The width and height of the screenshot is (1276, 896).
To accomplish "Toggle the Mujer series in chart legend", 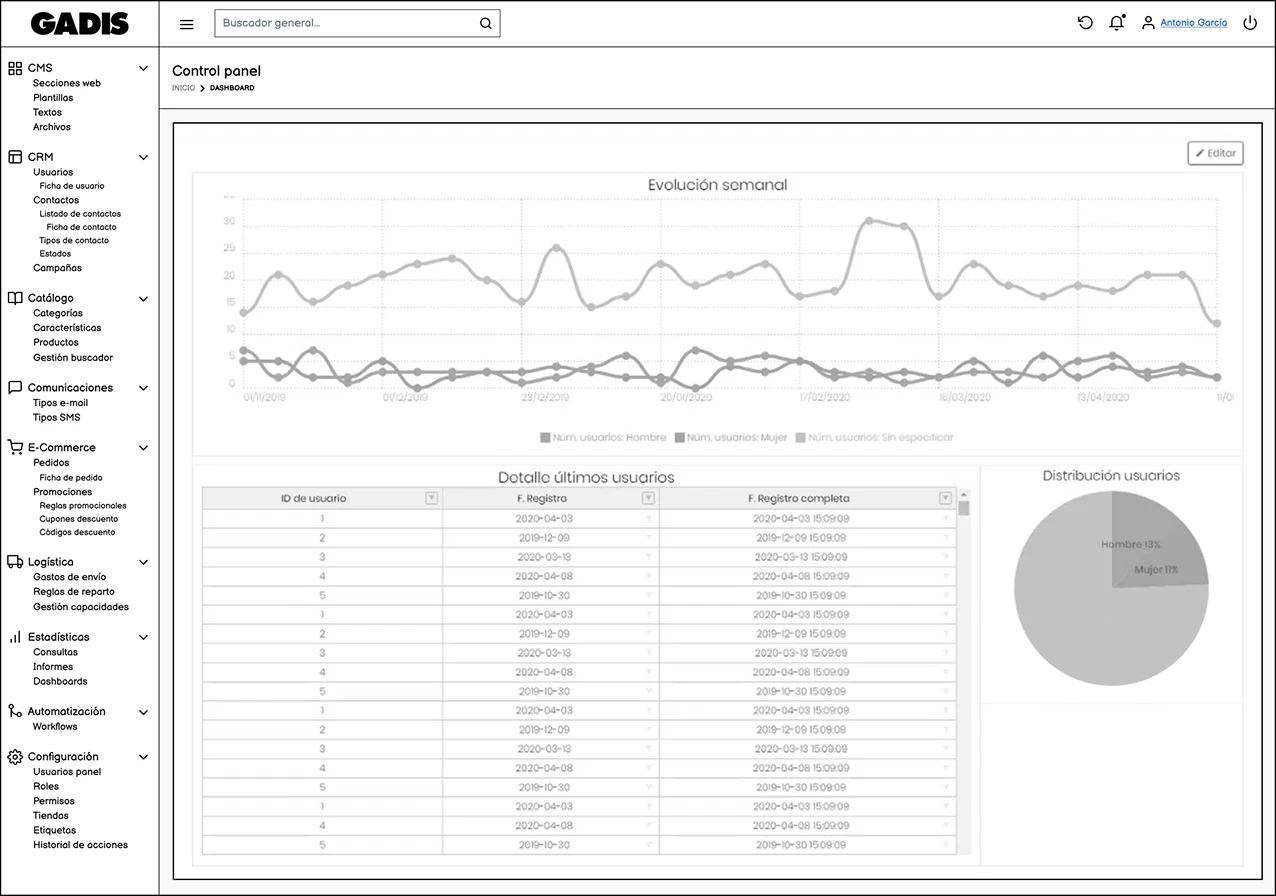I will (x=730, y=437).
